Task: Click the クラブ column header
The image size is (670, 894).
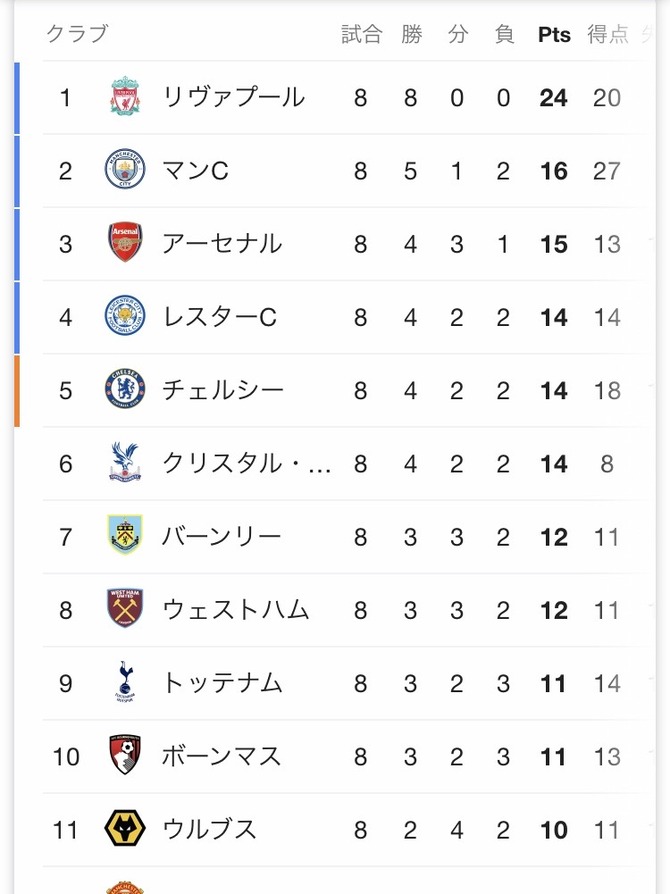Action: [77, 33]
